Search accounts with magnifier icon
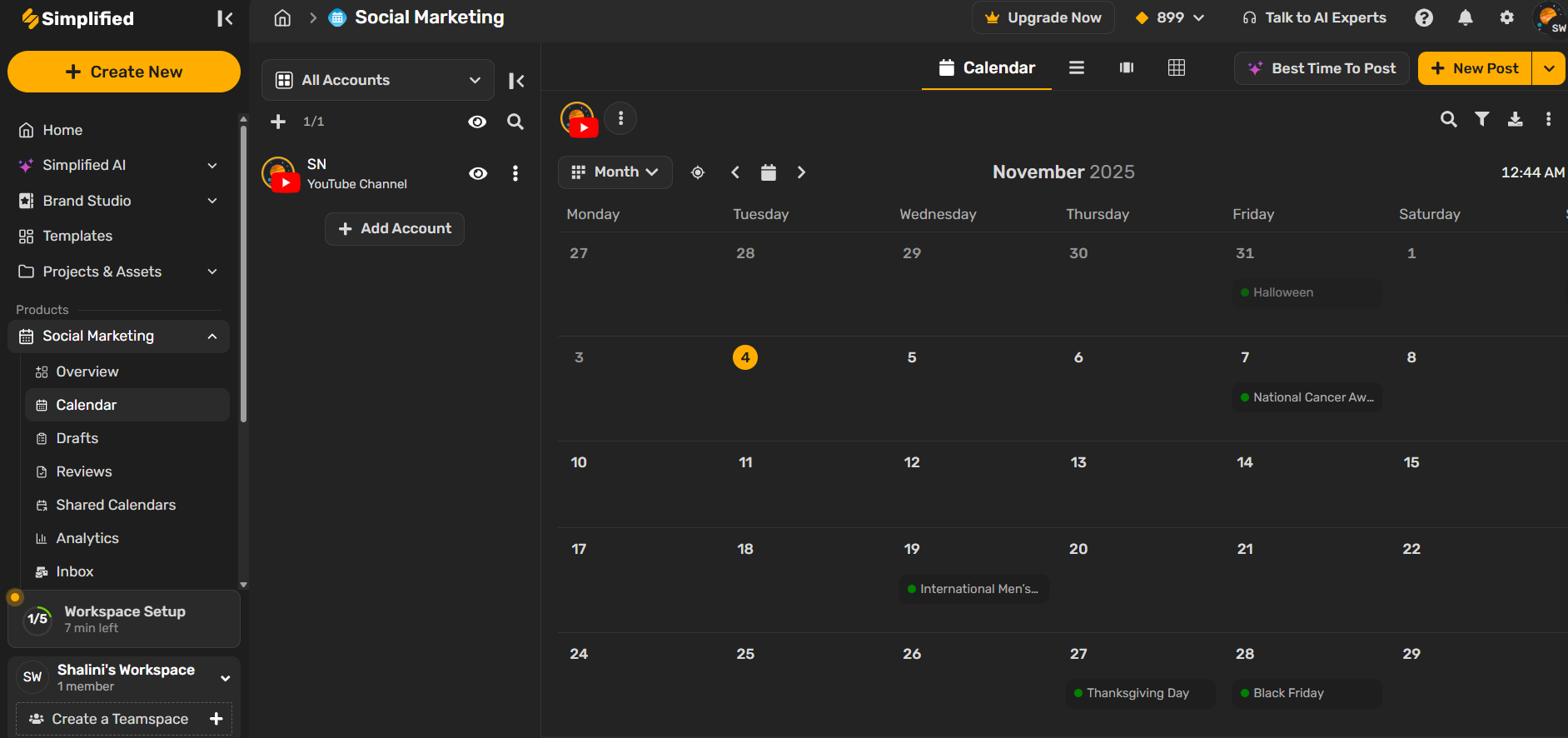Screen dimensions: 1568x738 point(515,122)
